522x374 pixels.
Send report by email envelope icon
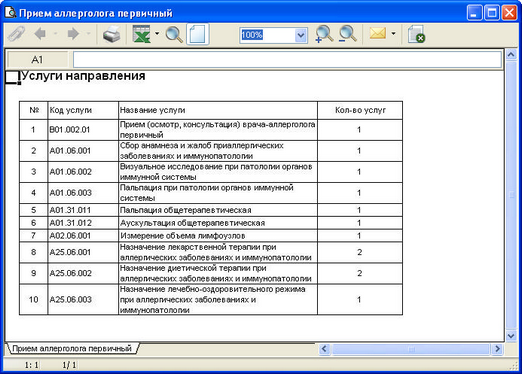(378, 33)
